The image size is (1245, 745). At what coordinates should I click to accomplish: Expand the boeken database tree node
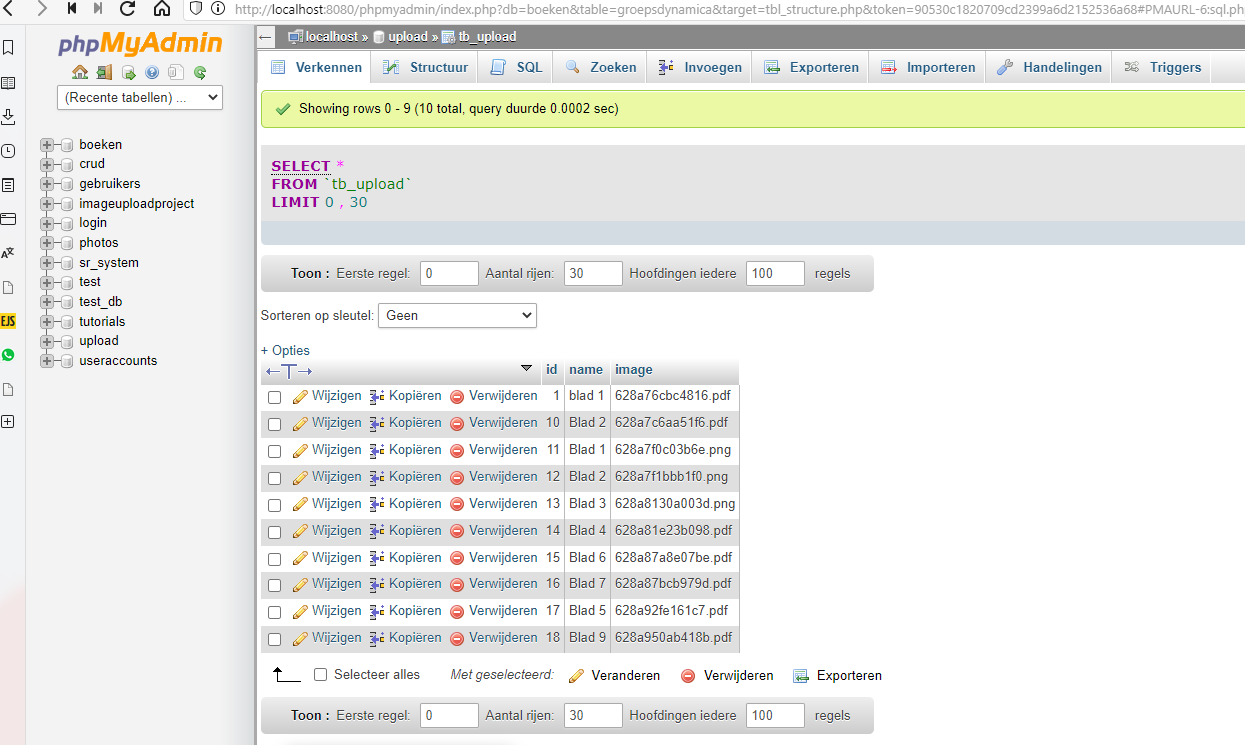coord(46,145)
